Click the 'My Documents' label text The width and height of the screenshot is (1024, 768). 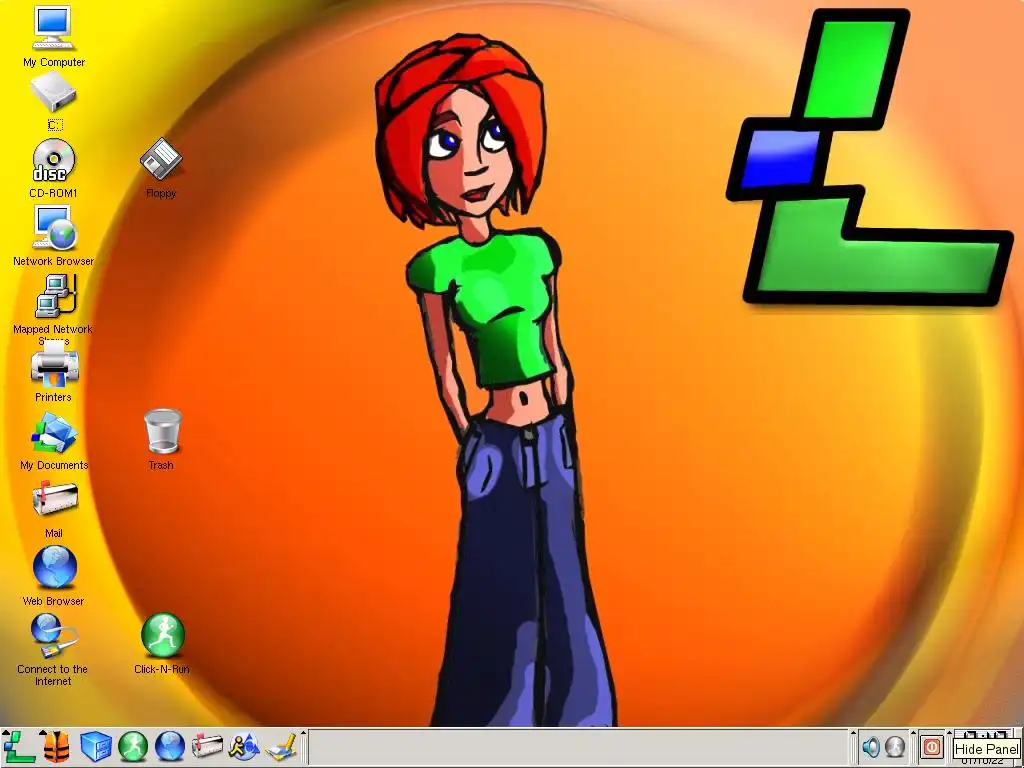[54, 465]
